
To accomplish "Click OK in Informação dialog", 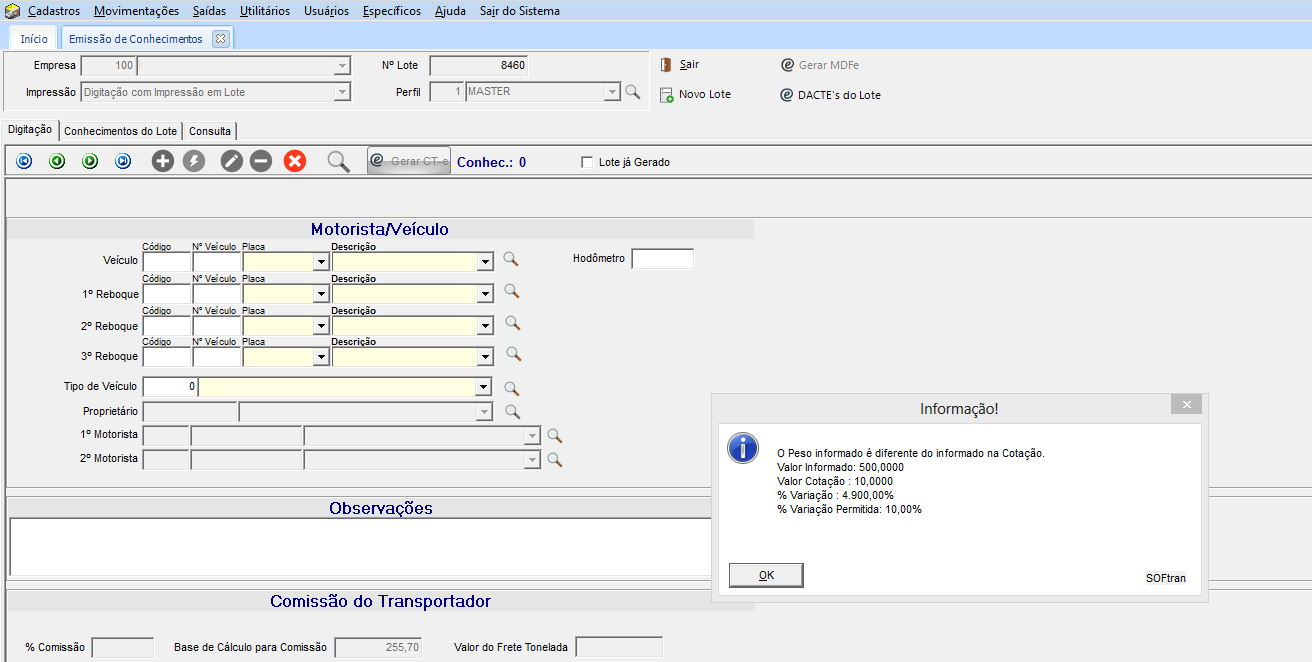I will click(x=766, y=575).
